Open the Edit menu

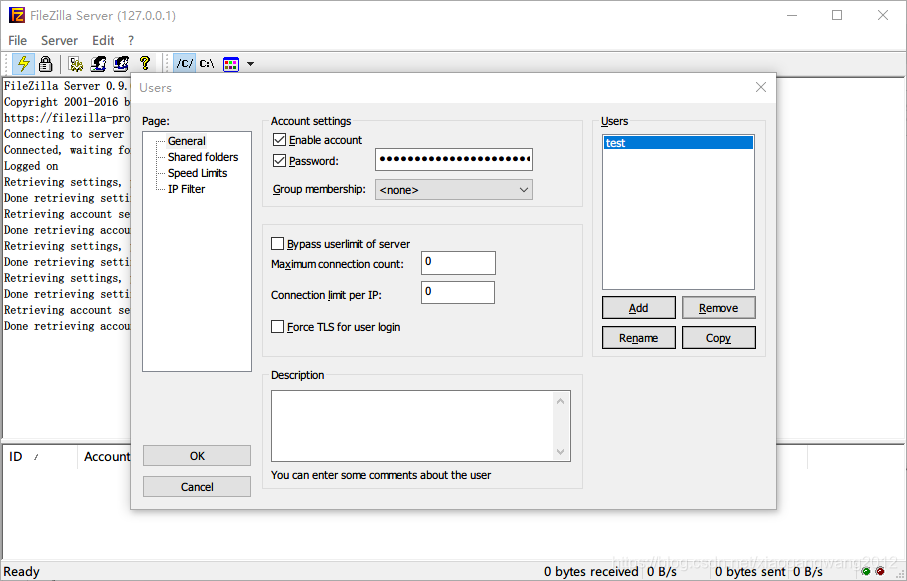pos(103,41)
